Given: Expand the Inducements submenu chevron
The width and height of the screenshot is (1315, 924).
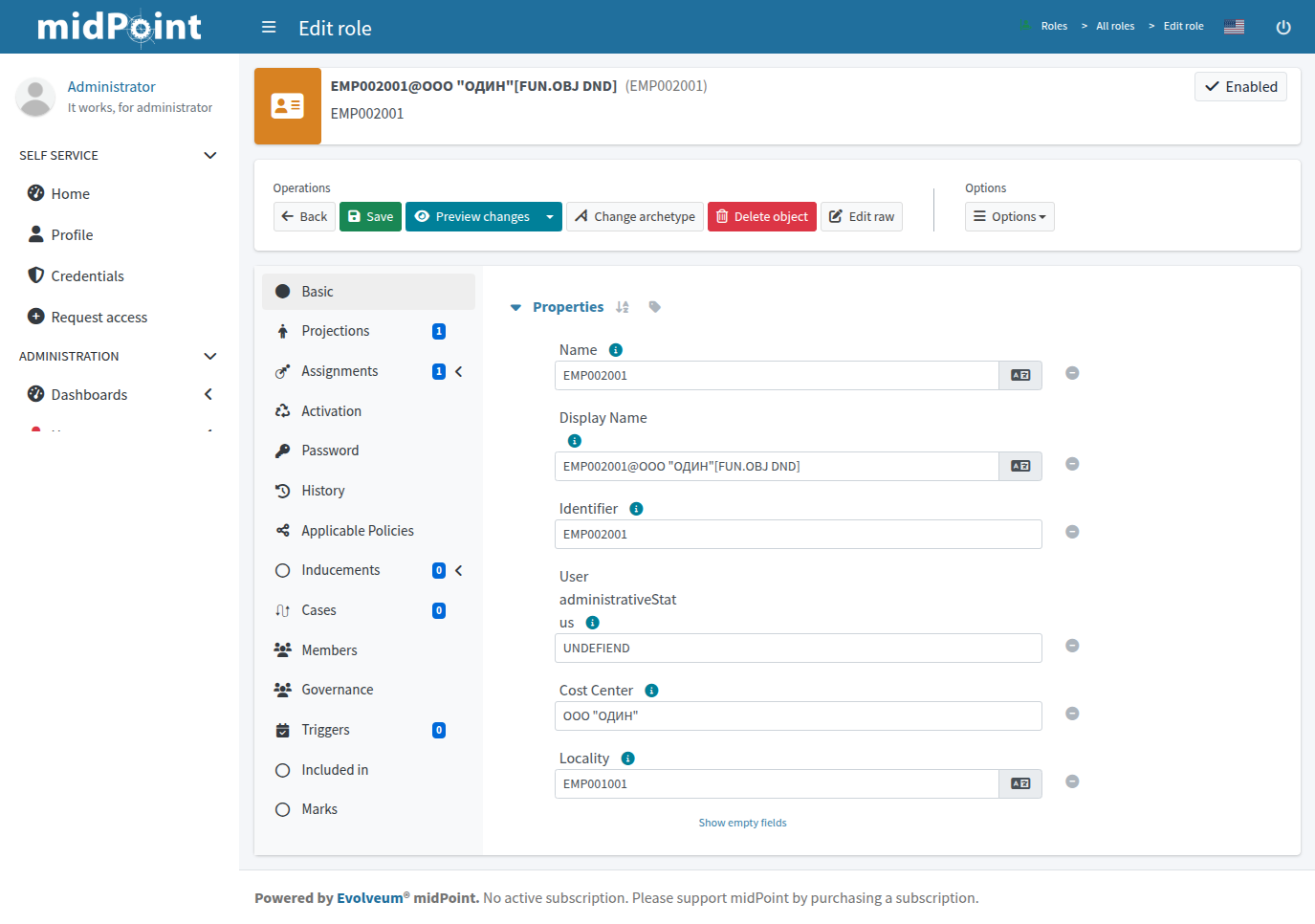Looking at the screenshot, I should [x=459, y=570].
